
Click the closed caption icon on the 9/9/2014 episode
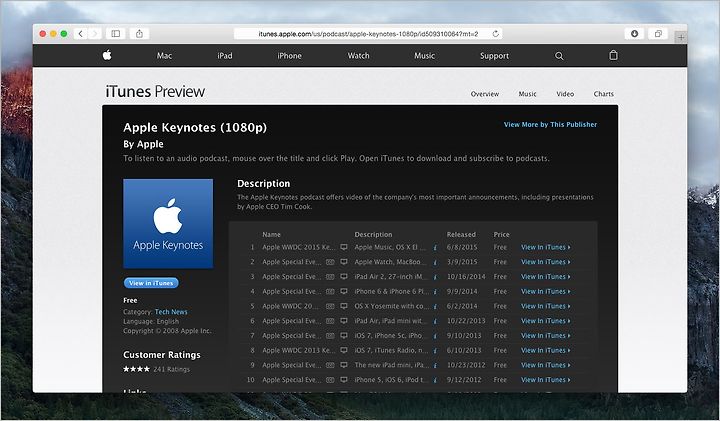tap(330, 291)
